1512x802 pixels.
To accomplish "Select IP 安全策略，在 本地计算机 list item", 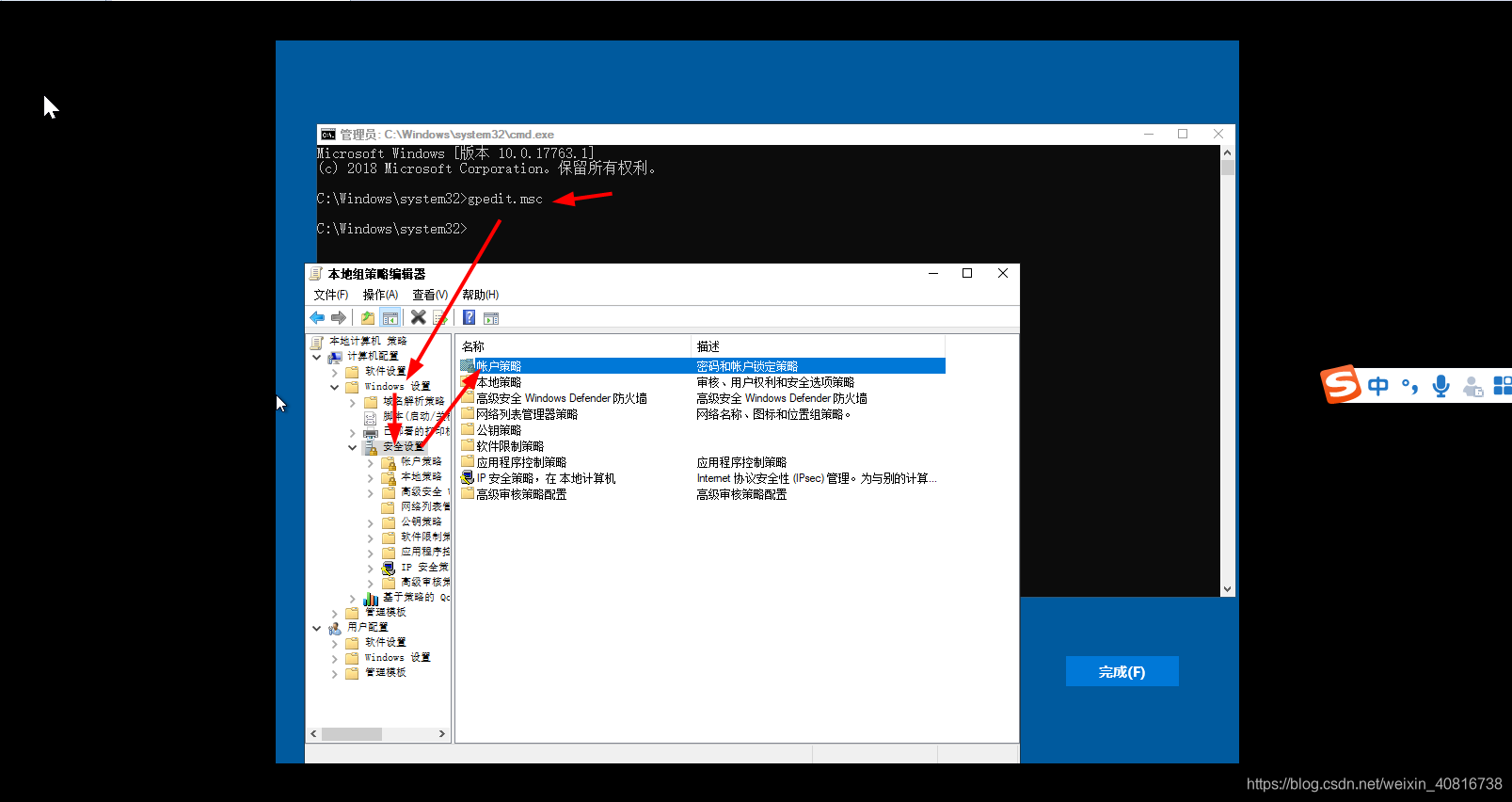I will (546, 478).
